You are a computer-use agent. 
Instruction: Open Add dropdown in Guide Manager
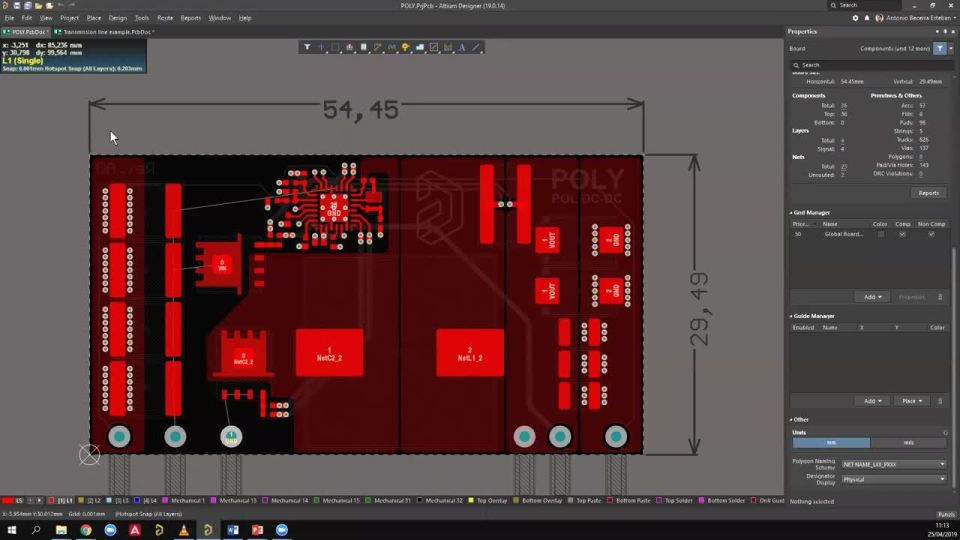click(872, 401)
